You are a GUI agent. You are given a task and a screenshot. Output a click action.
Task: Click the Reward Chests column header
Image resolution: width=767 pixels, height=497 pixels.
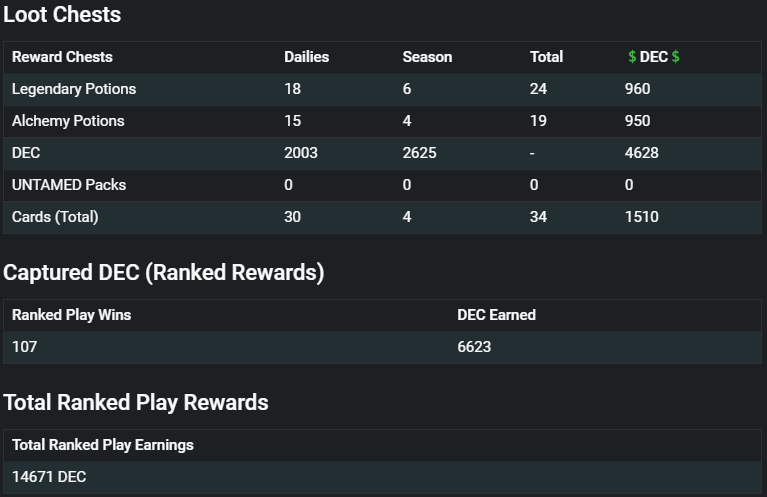(62, 57)
